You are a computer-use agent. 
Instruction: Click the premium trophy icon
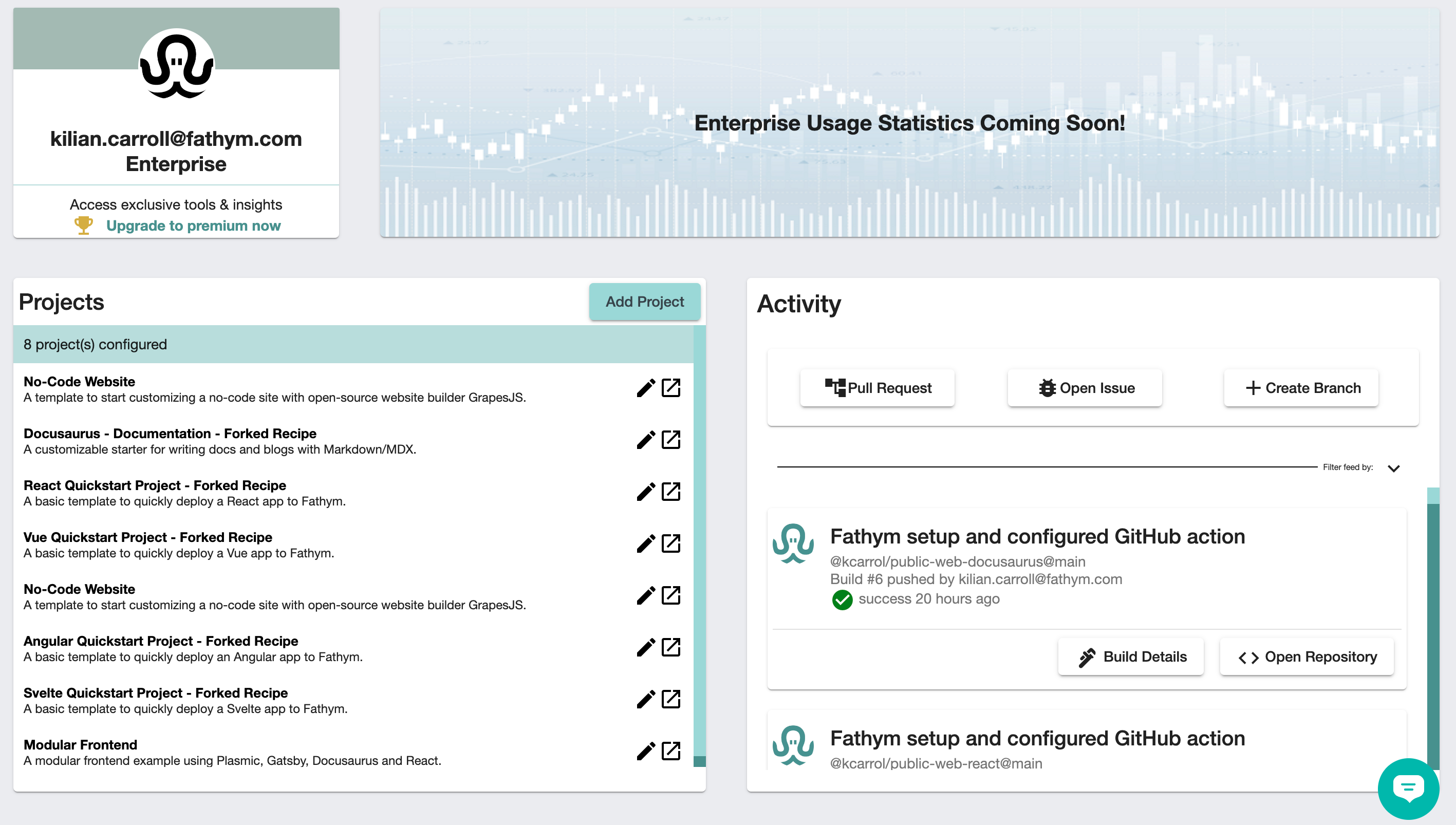[84, 226]
